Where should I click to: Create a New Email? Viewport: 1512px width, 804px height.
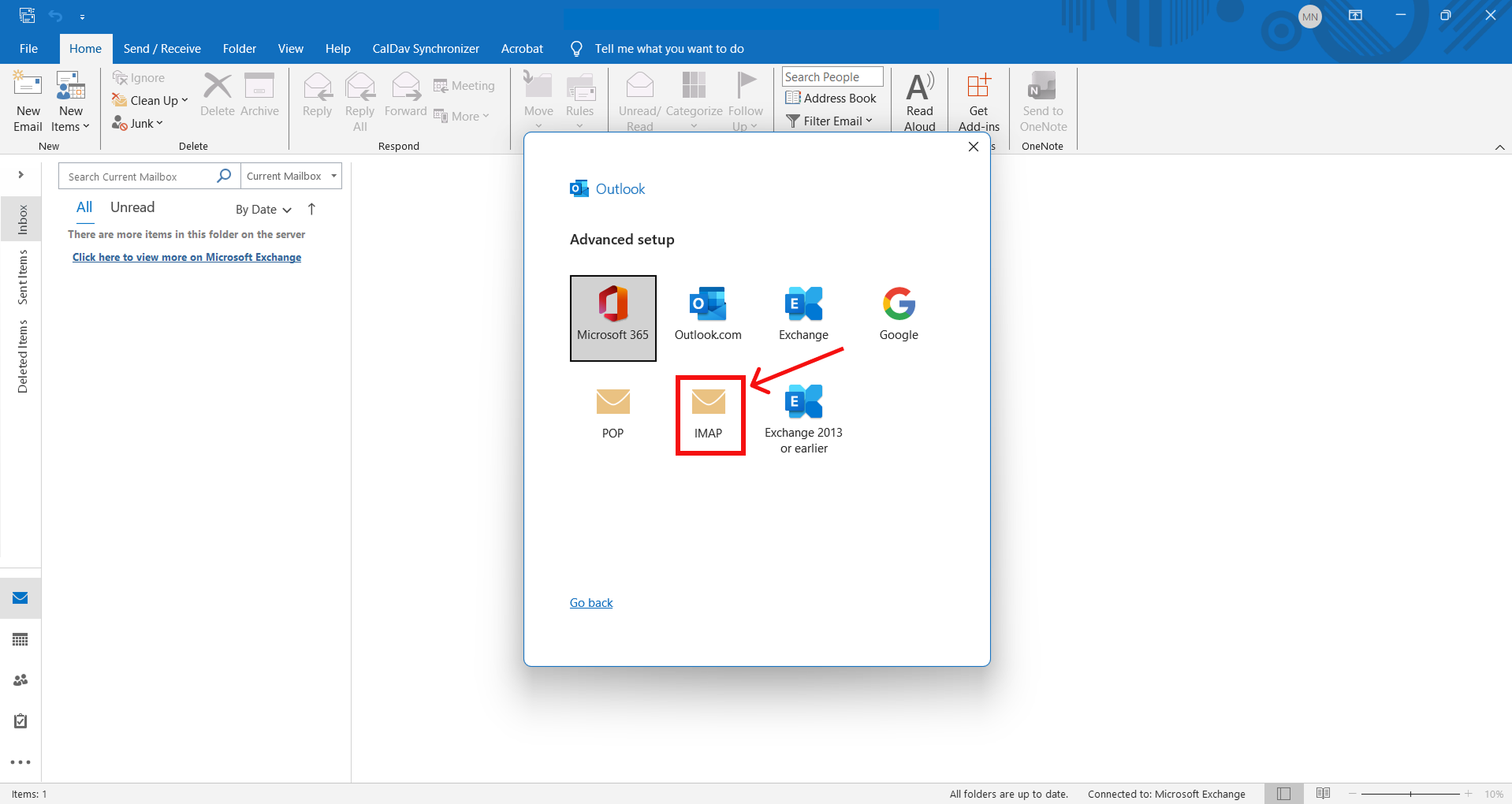click(28, 101)
